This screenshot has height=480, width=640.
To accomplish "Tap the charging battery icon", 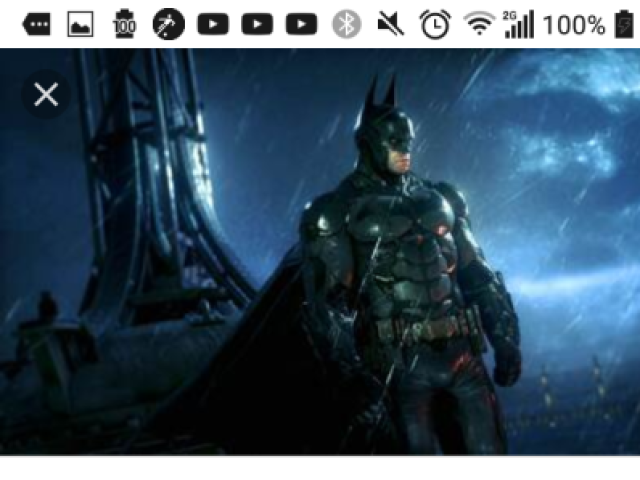I will click(x=624, y=24).
